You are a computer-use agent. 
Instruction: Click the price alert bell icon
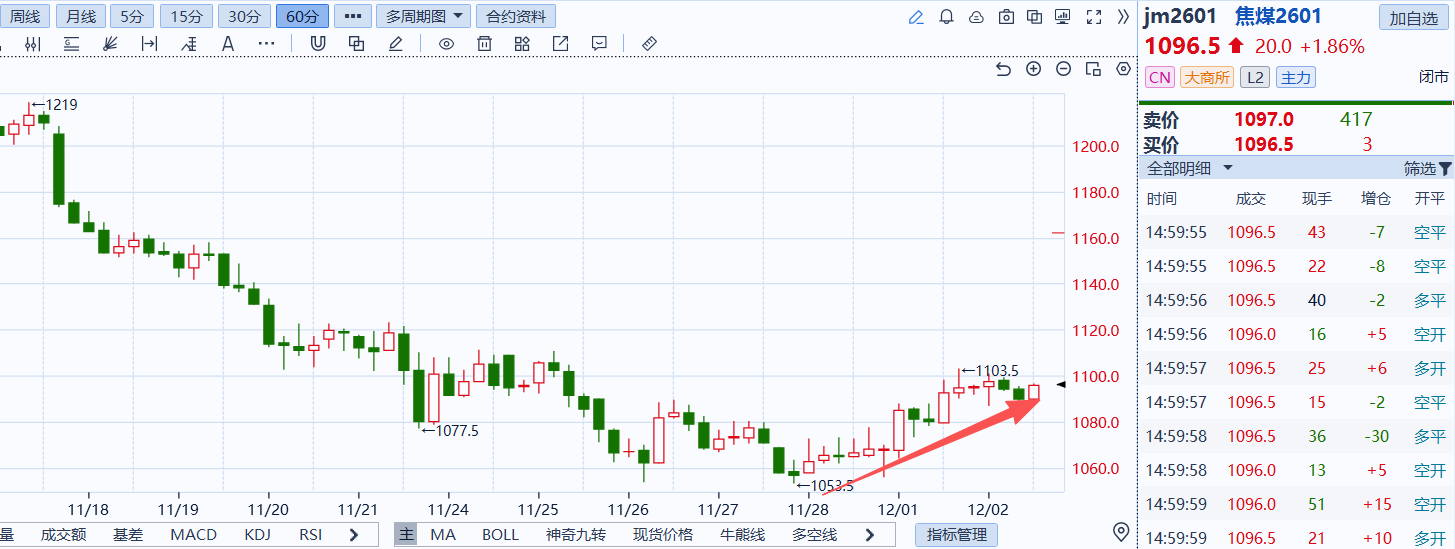(x=946, y=17)
